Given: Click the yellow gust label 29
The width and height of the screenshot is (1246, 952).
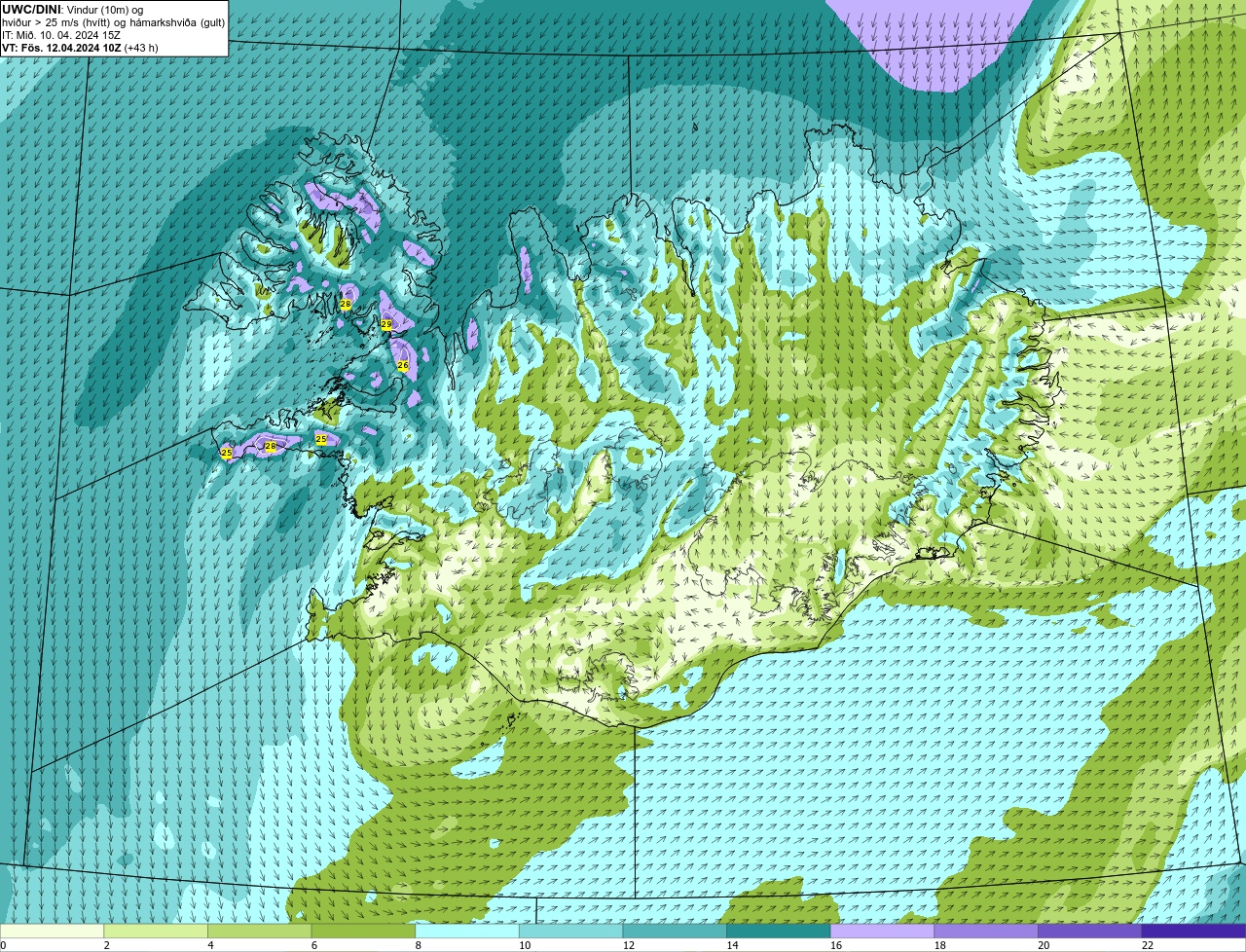Looking at the screenshot, I should 386,324.
